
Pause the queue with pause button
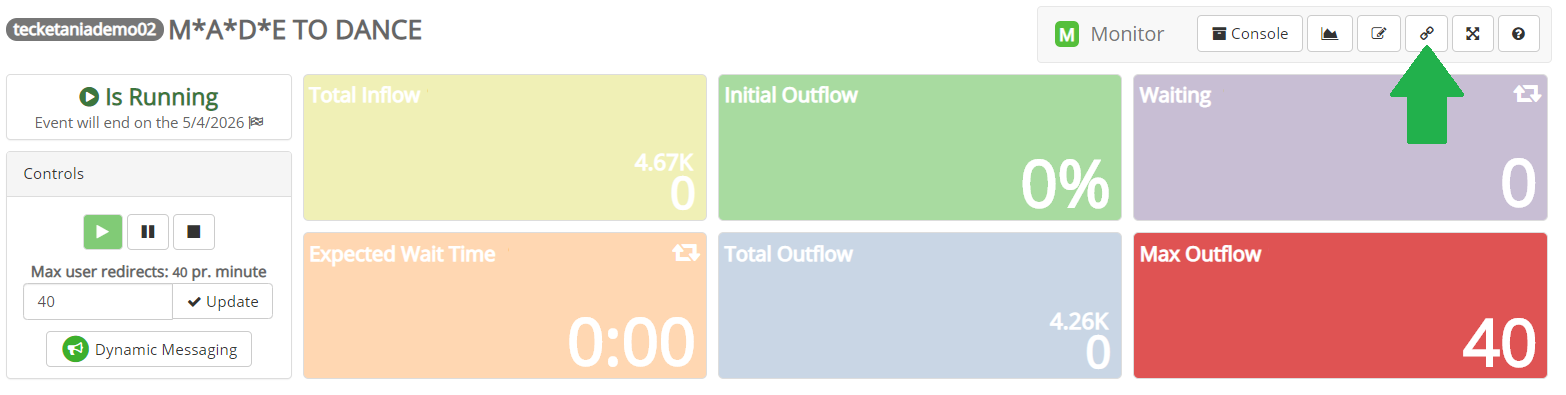(x=148, y=232)
